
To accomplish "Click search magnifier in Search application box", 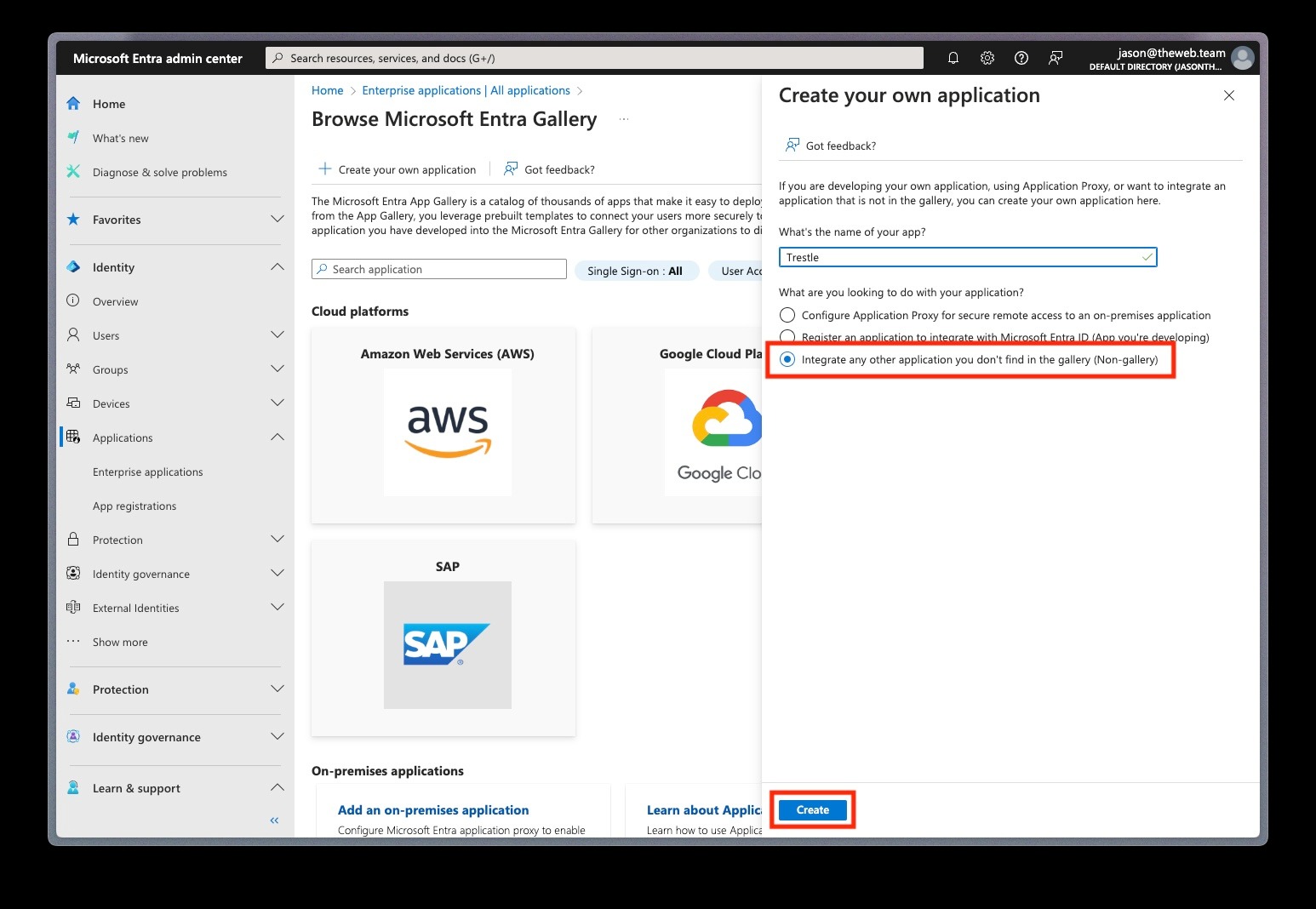I will pyautogui.click(x=322, y=269).
